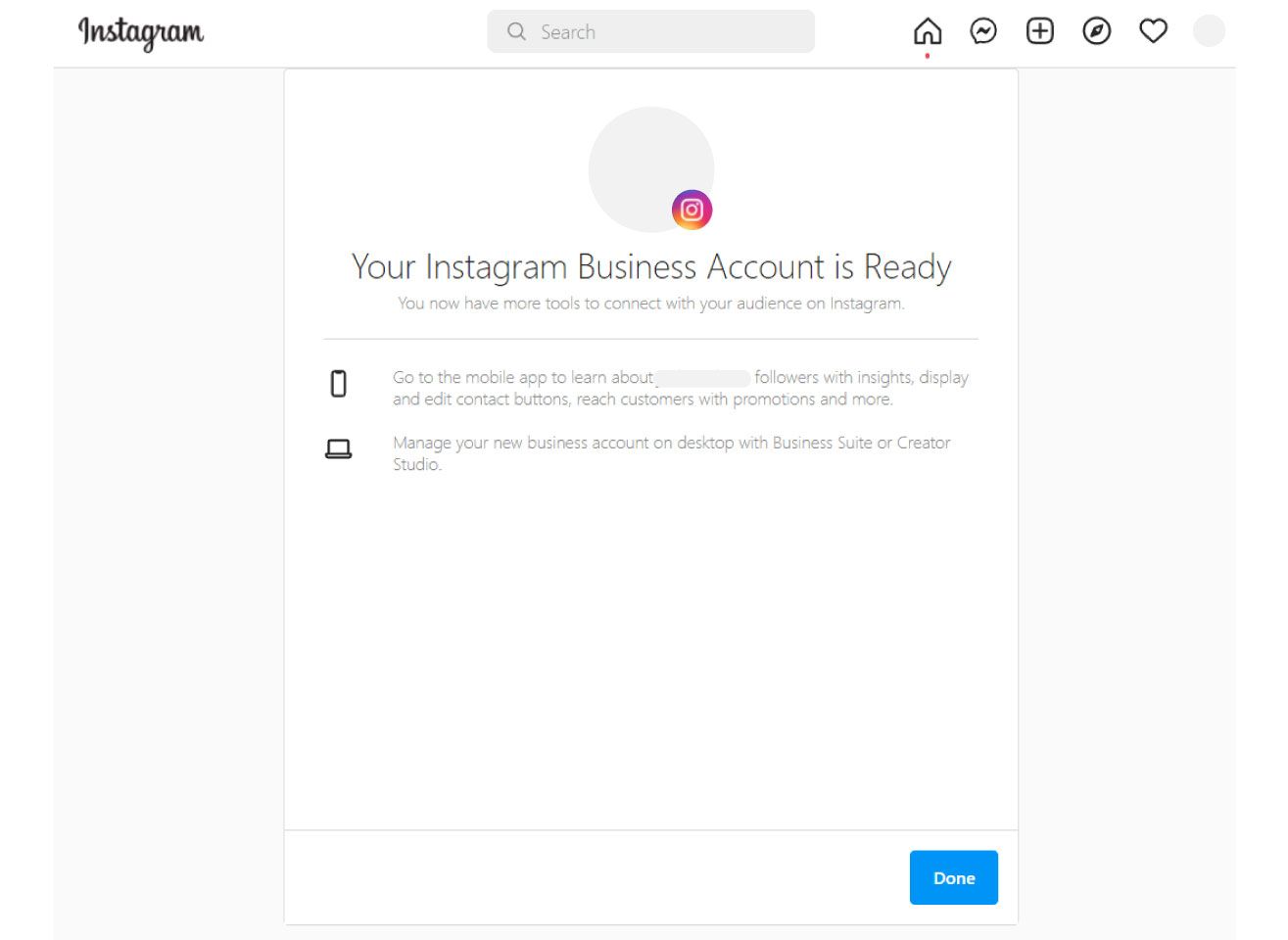Open the Explore compass icon
Viewport: 1288px width, 940px height.
point(1097,31)
